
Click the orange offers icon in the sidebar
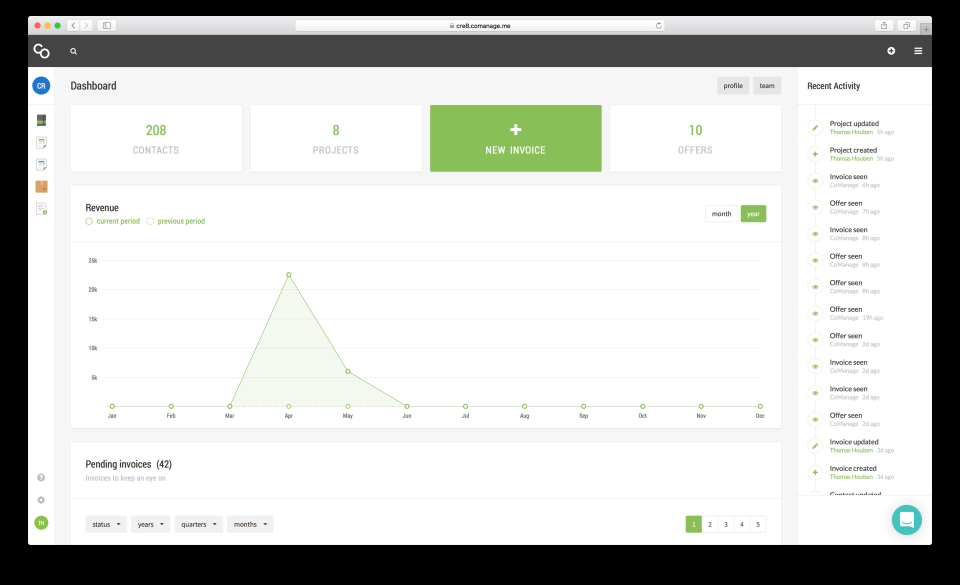[41, 186]
